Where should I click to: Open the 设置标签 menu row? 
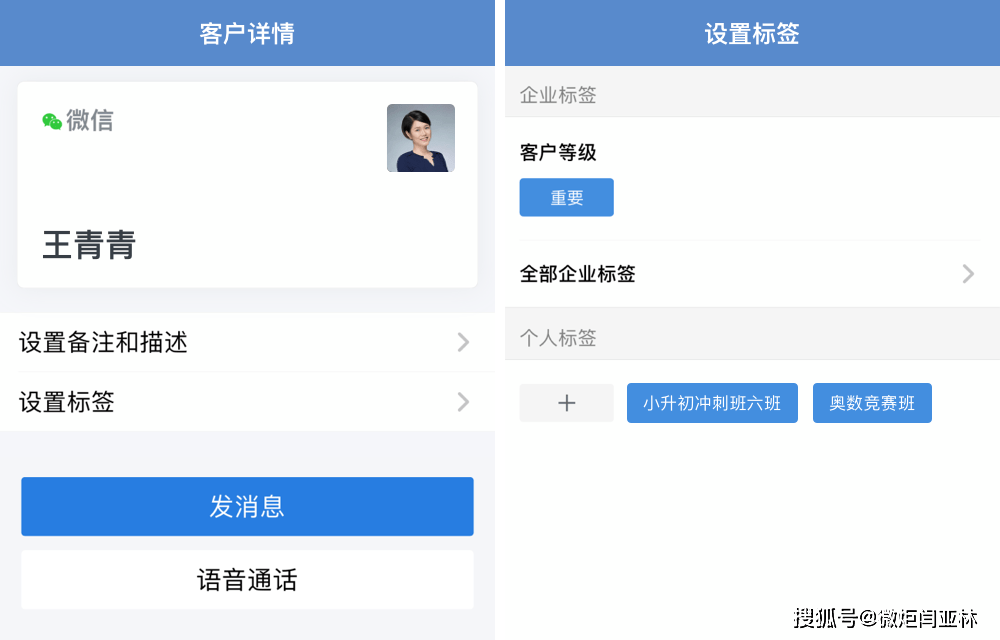[247, 402]
